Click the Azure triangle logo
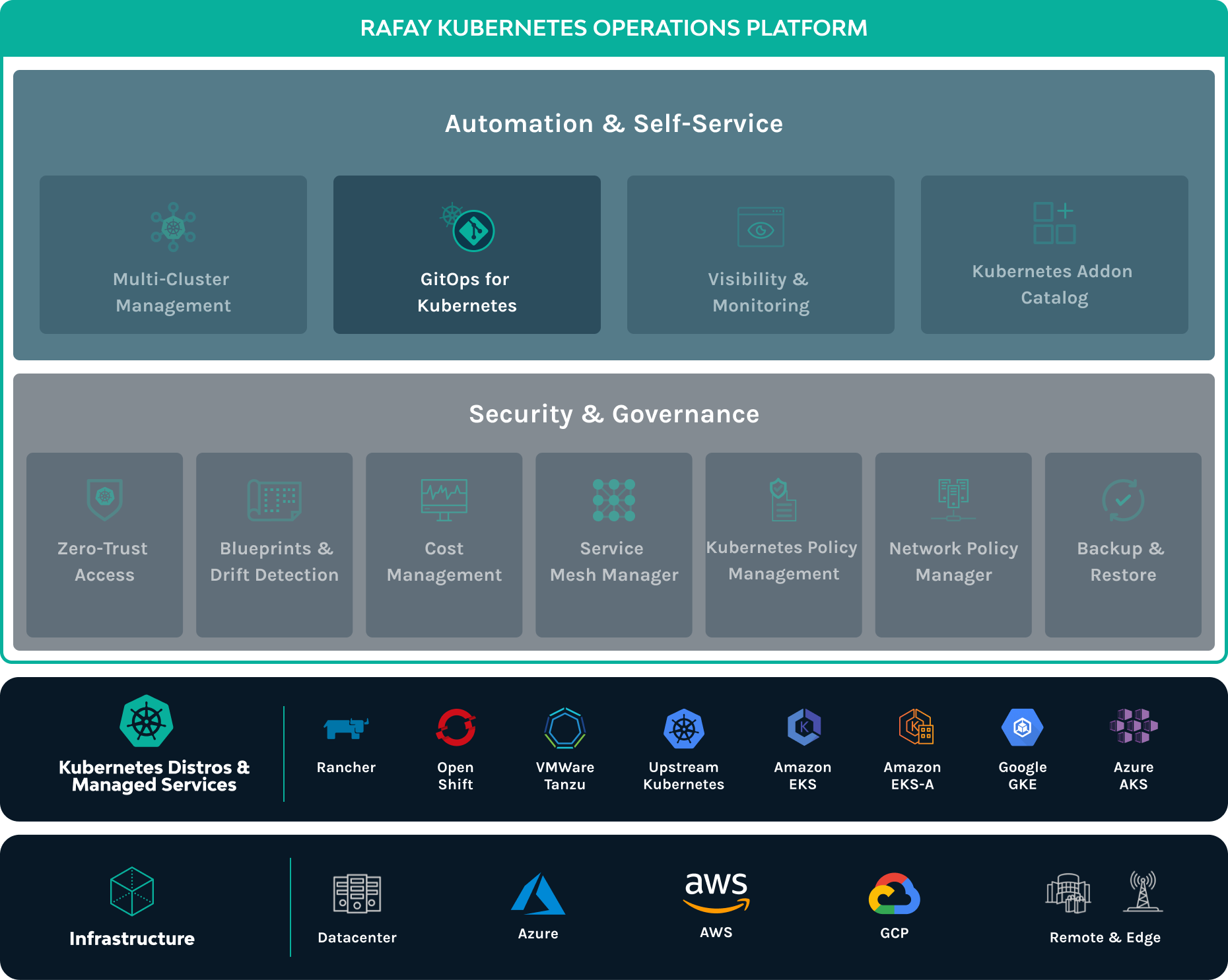Screen dimensions: 1228x980 538,894
